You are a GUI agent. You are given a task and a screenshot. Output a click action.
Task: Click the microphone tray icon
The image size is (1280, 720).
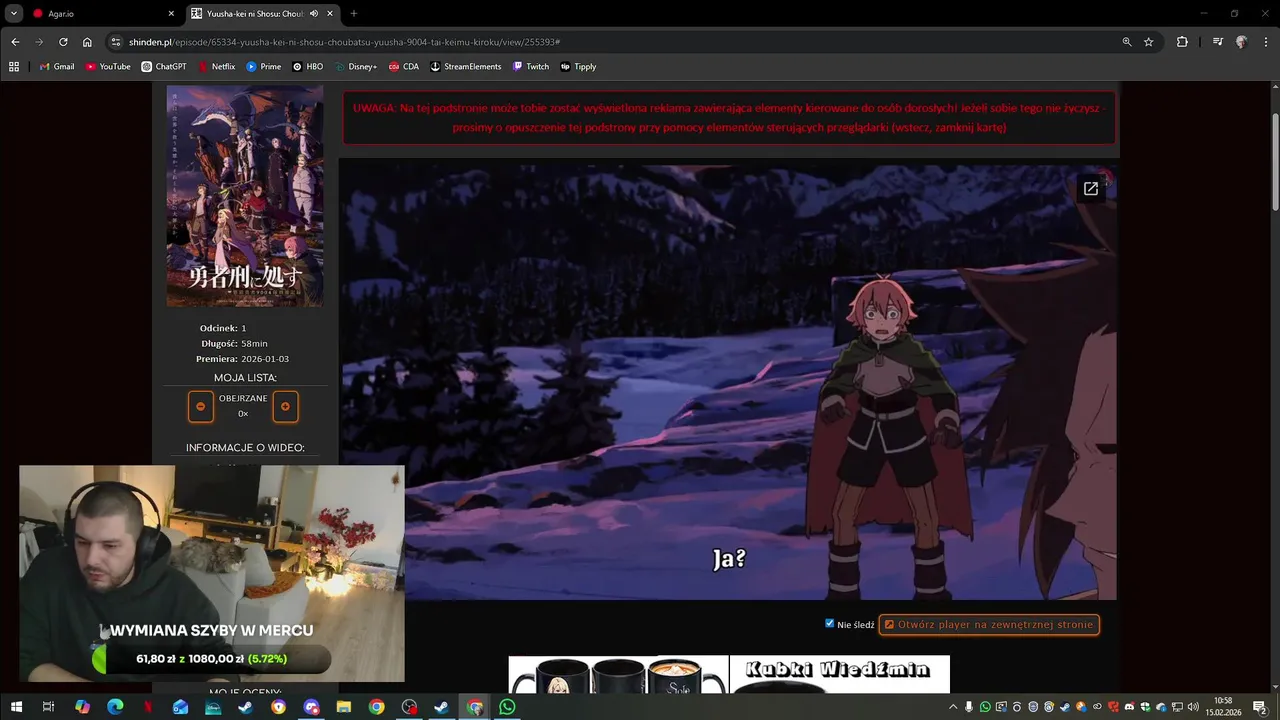pos(969,707)
